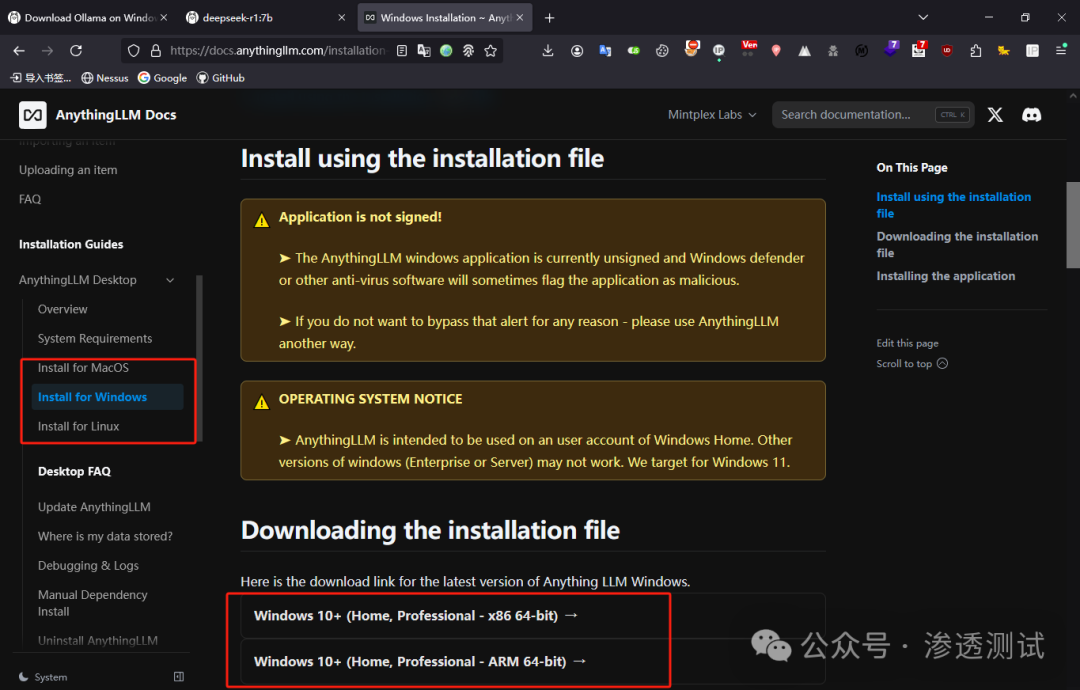Screen dimensions: 1080x690
Task: Open the System theme selector
Action: click(x=43, y=677)
